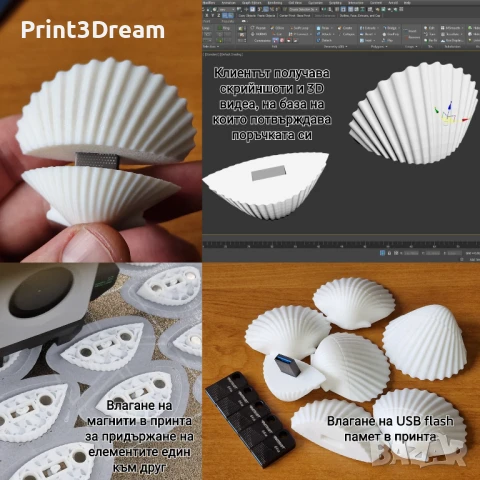The height and width of the screenshot is (480, 480).
Task: Open the Arnold menu
Action: click(393, 2)
